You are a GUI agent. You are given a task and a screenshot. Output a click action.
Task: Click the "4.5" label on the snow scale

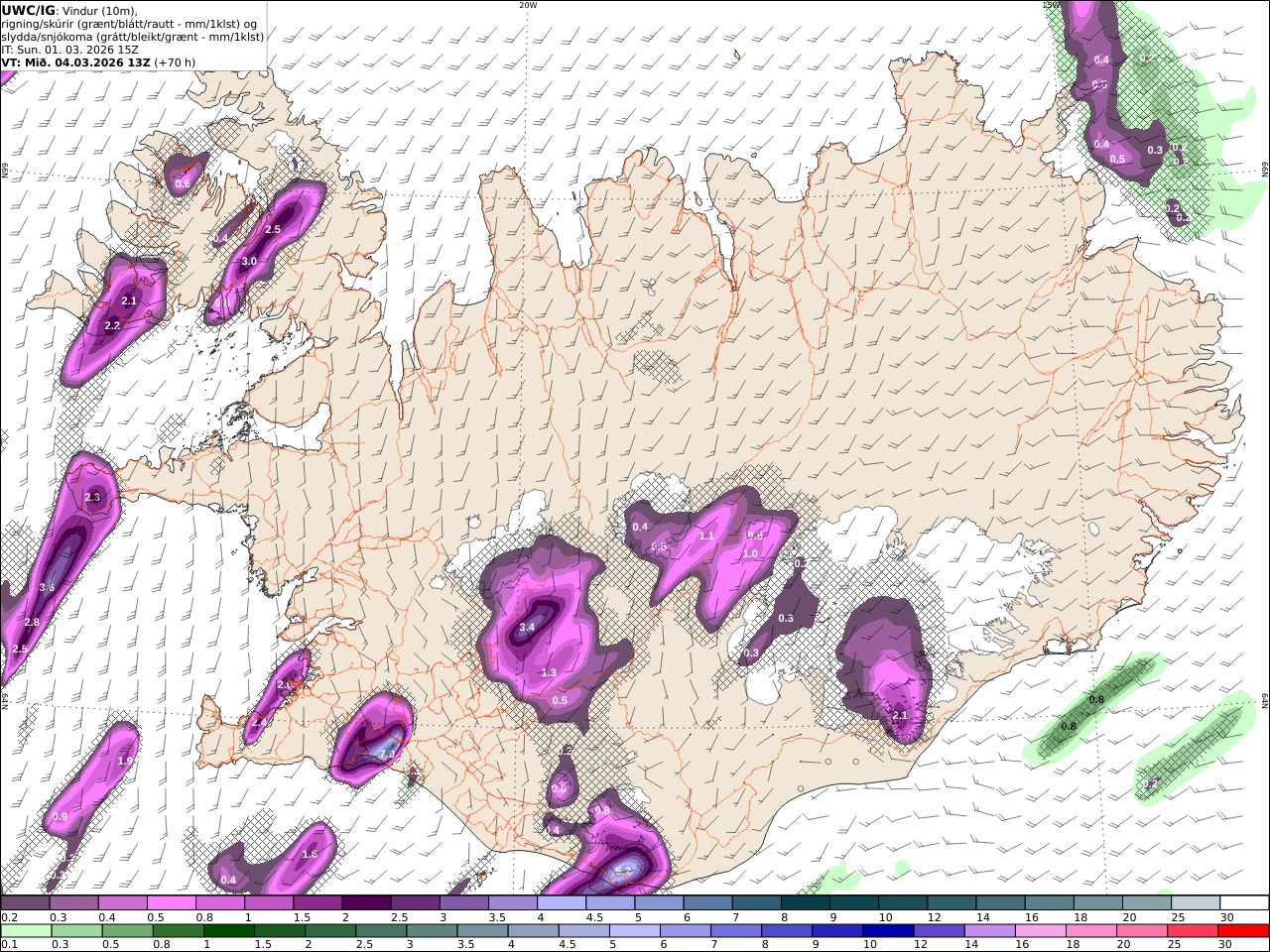(594, 918)
